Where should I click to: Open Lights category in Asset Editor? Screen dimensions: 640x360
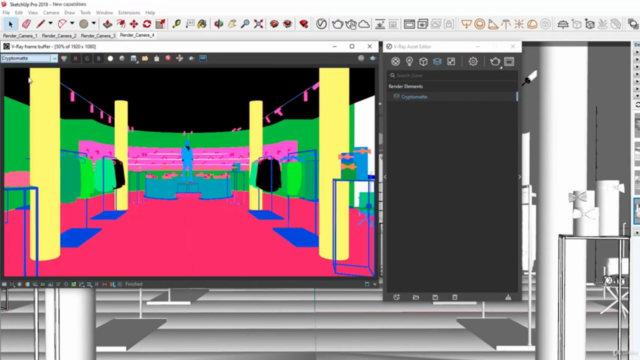409,62
